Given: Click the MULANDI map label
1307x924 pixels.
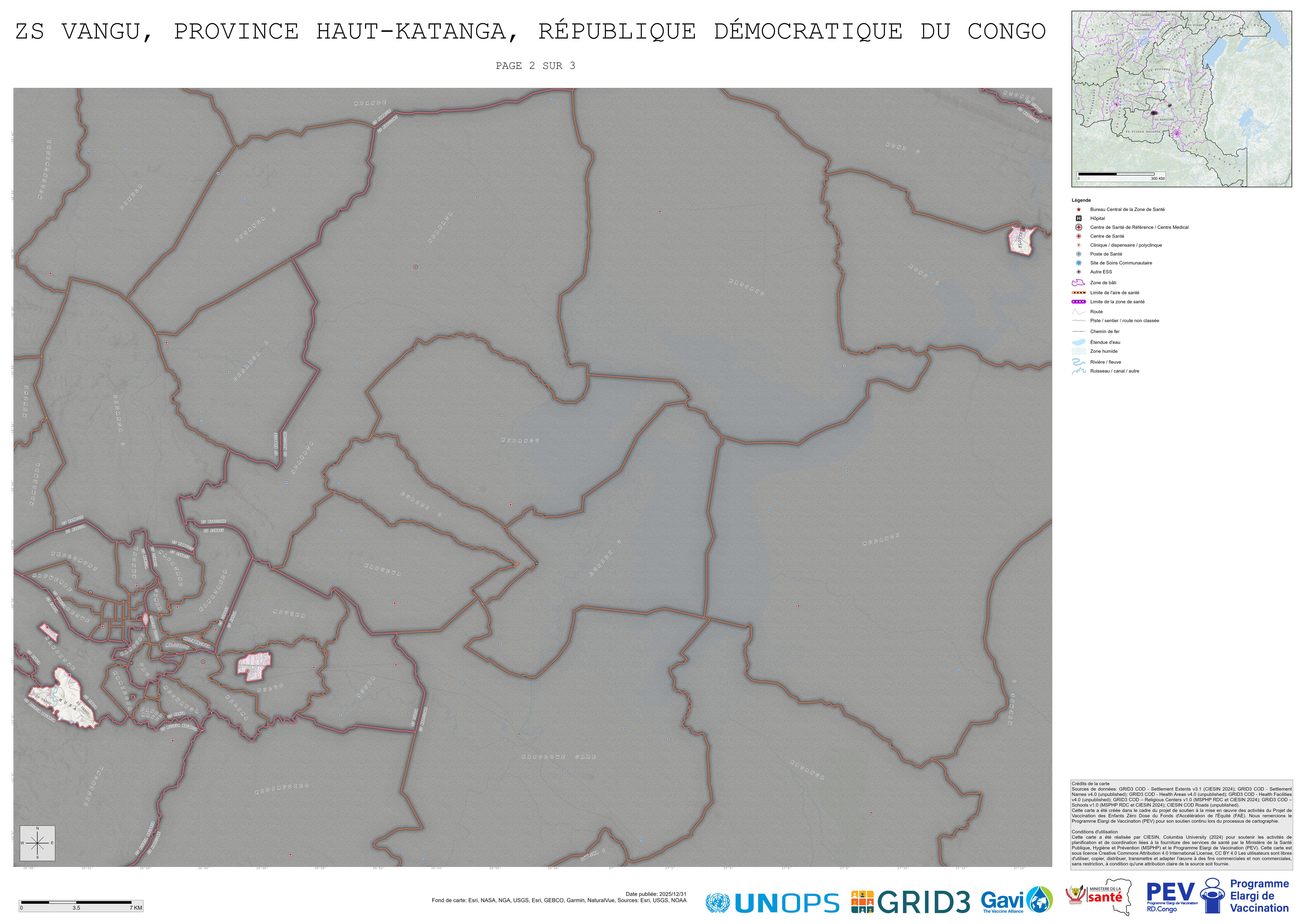Looking at the screenshot, I should click(881, 539).
